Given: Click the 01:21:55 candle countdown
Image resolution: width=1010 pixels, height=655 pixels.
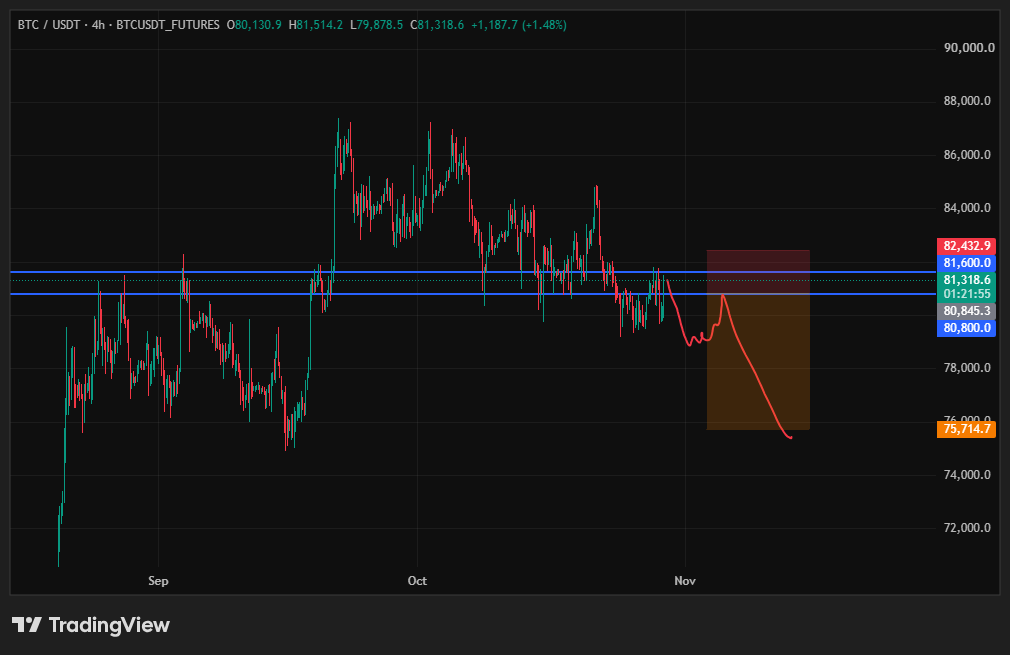Looking at the screenshot, I should (x=966, y=294).
